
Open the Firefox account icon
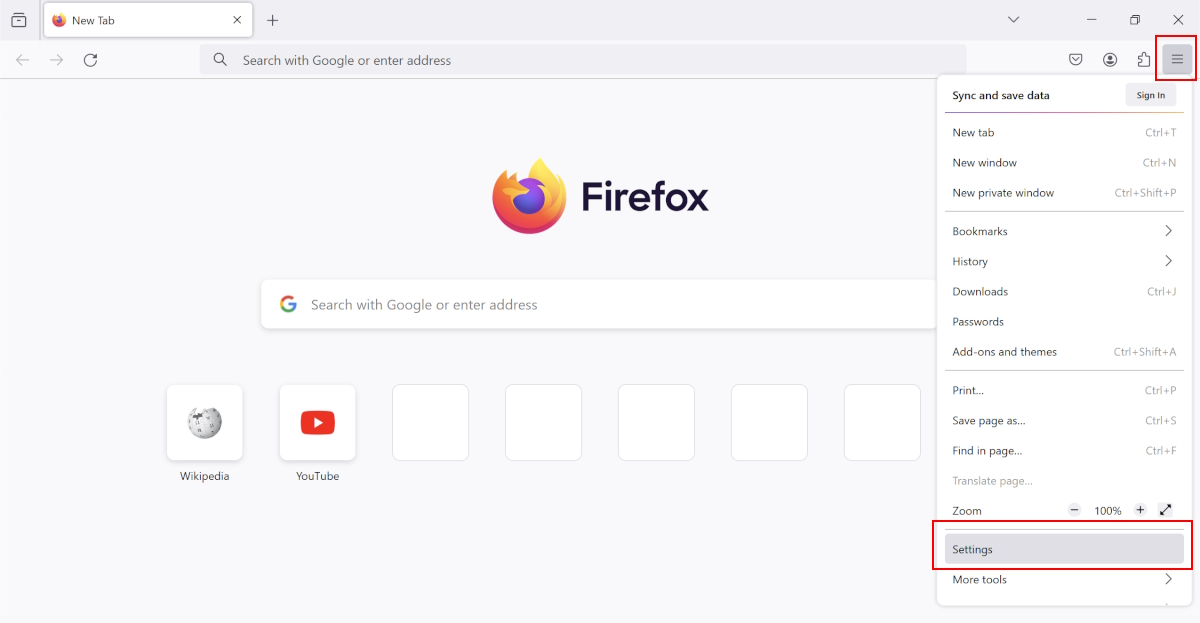click(x=1110, y=60)
